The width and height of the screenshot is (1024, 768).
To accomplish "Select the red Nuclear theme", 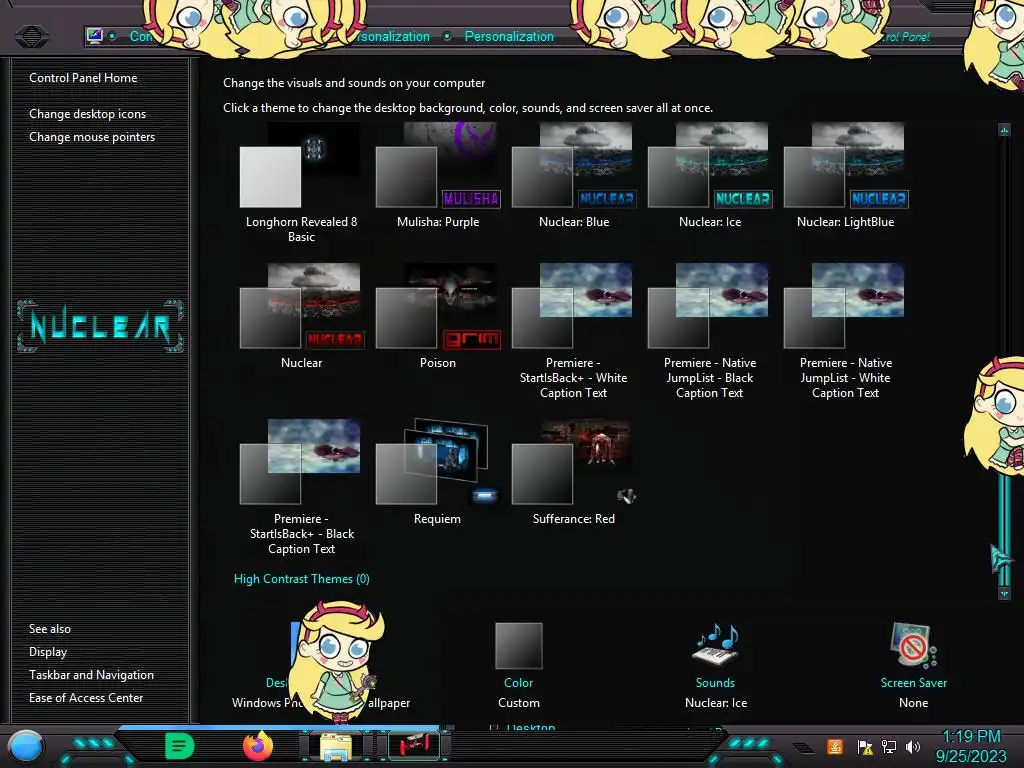I will tap(301, 317).
